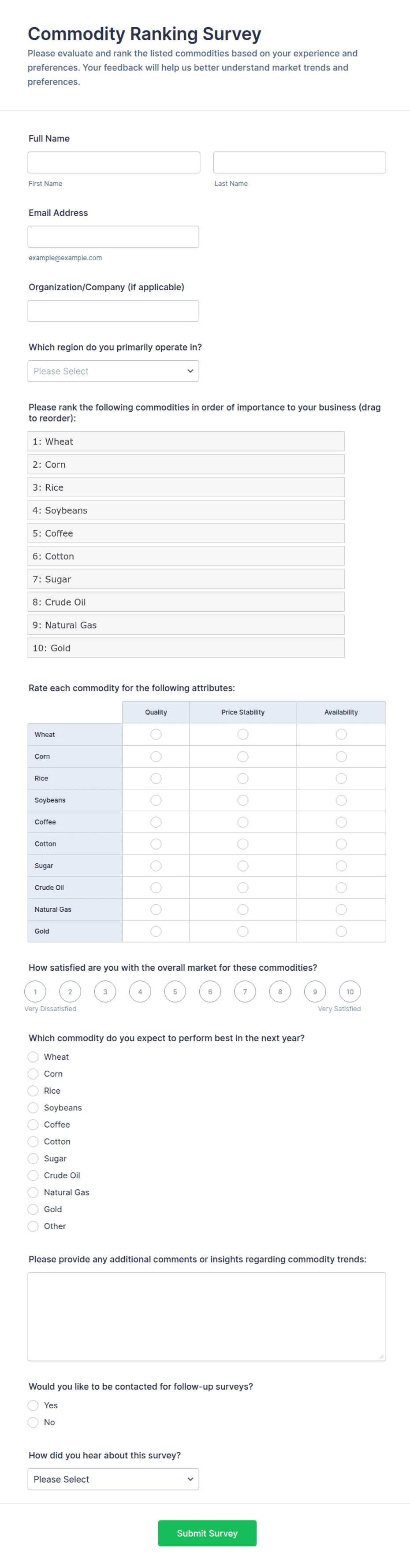The image size is (410, 1568).
Task: Select Natural Gas as best performer
Action: 34,1192
